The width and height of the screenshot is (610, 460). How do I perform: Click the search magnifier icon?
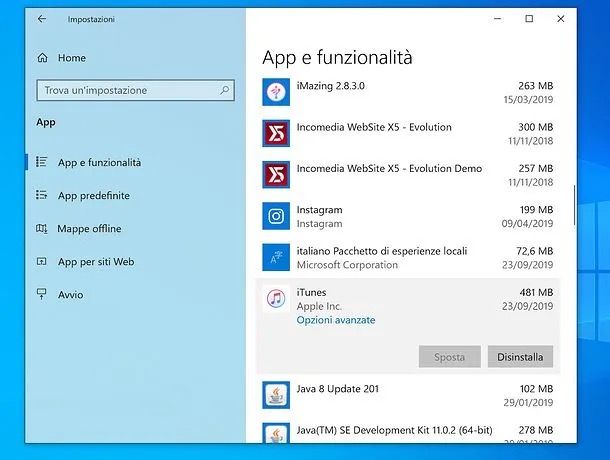pos(224,90)
